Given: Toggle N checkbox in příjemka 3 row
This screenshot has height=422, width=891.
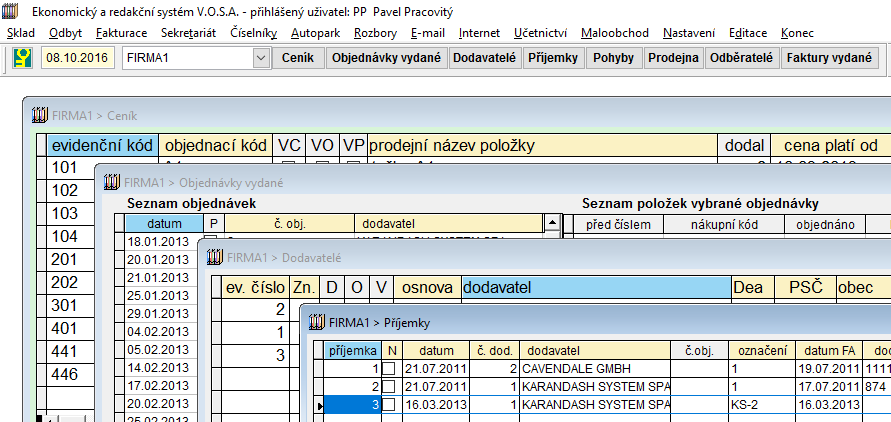Looking at the screenshot, I should click(389, 404).
